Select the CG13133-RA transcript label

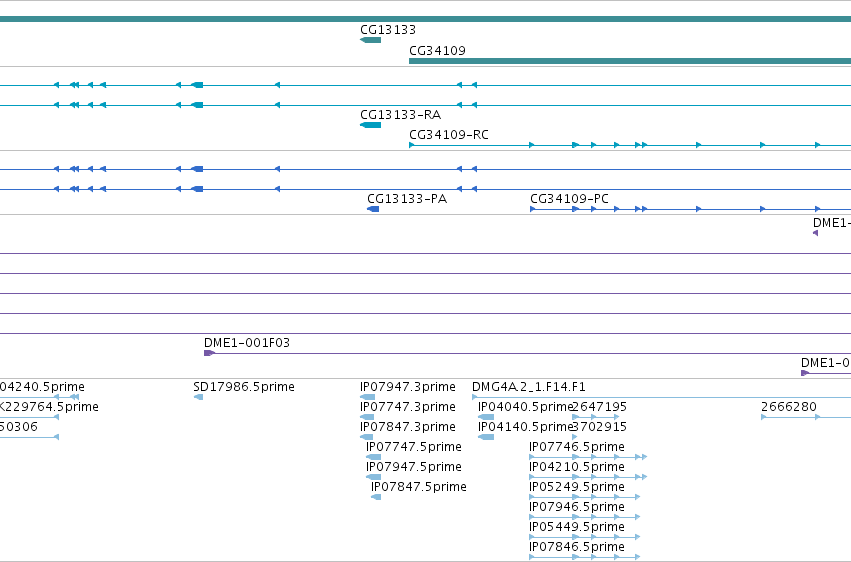click(x=400, y=115)
